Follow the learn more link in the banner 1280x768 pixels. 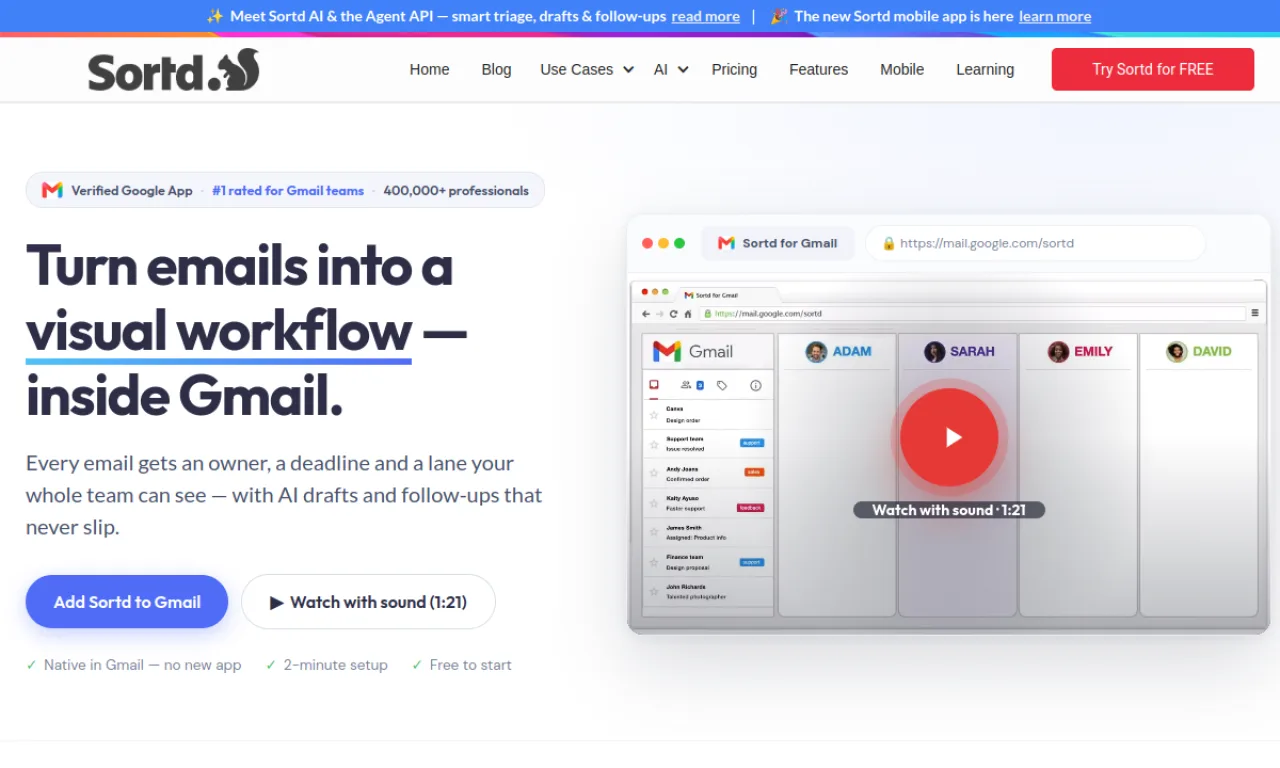[x=1055, y=16]
